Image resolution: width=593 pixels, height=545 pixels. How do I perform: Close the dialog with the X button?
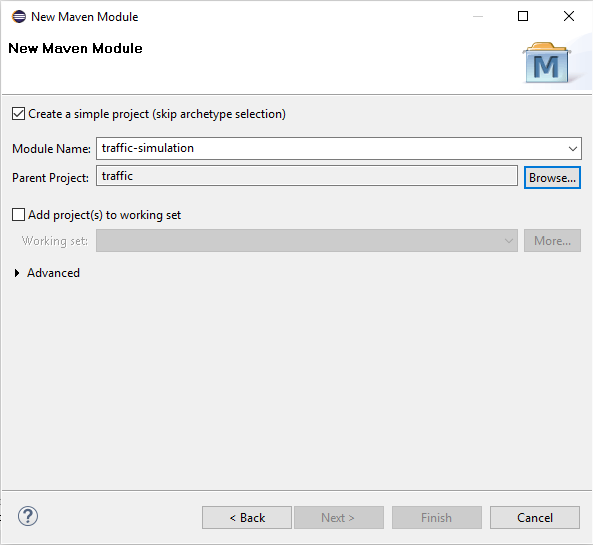569,16
